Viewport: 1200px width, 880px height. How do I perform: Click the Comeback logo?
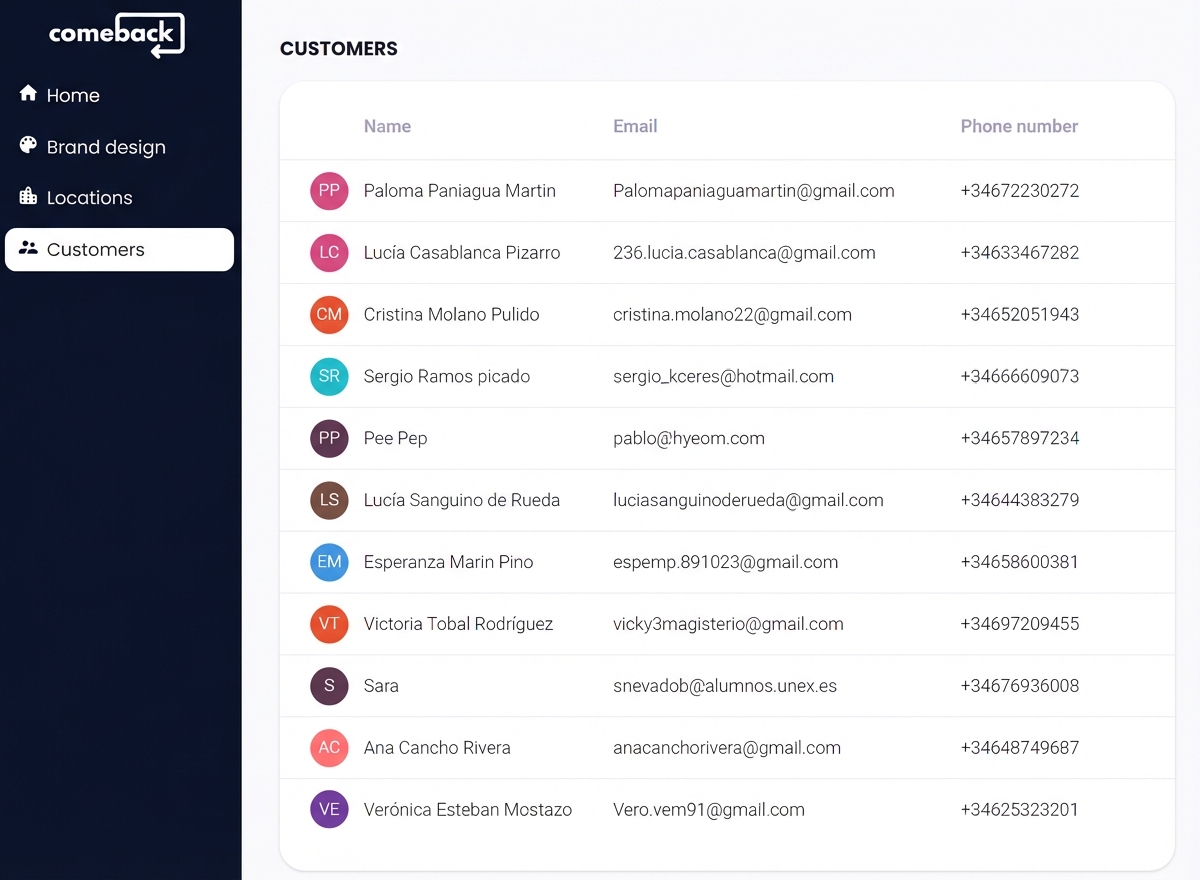point(116,34)
